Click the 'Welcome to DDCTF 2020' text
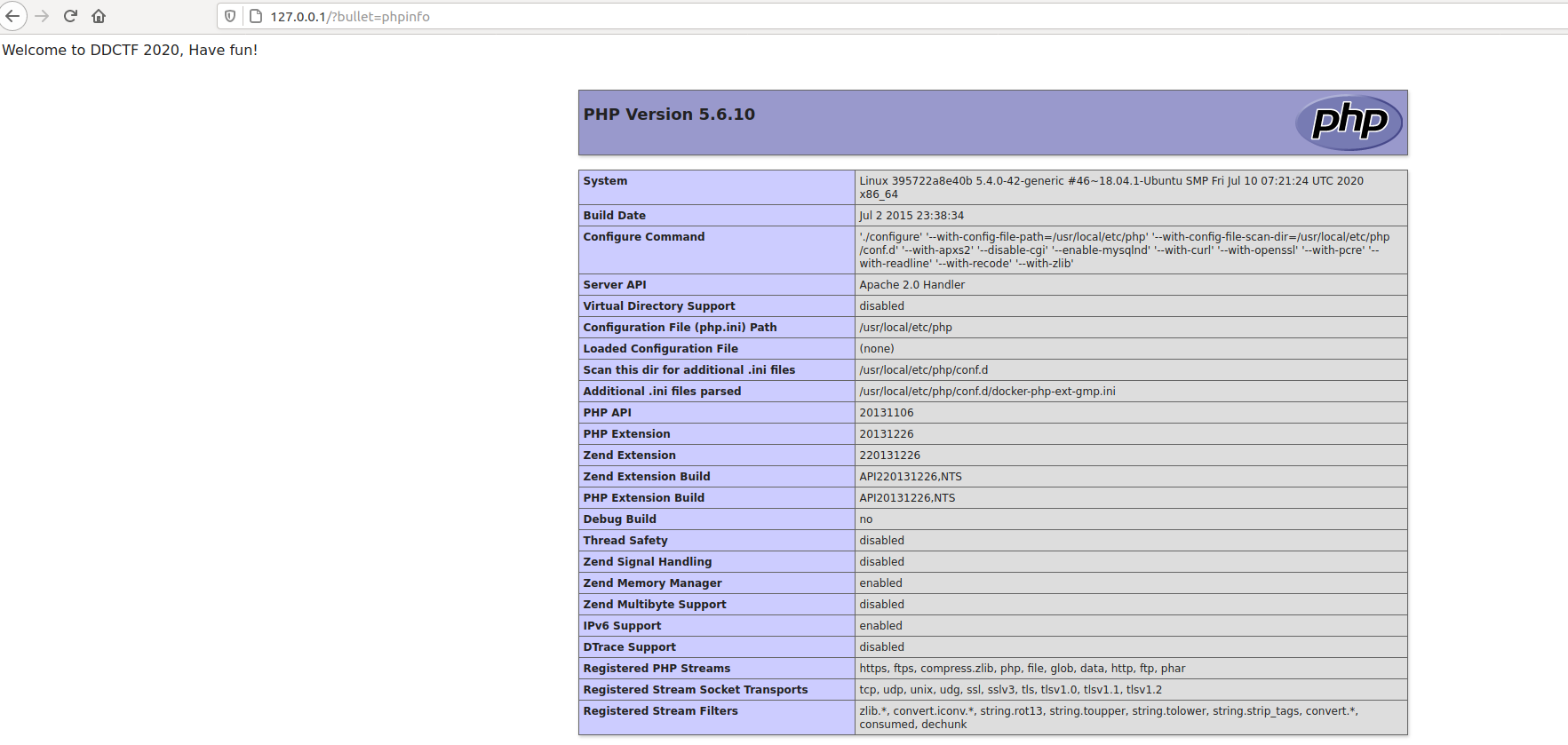 (130, 50)
